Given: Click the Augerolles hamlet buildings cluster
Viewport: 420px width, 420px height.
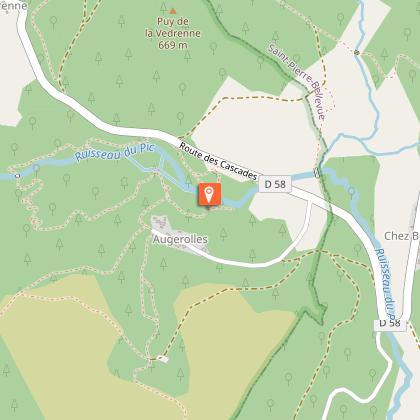Looking at the screenshot, I should point(160,223).
